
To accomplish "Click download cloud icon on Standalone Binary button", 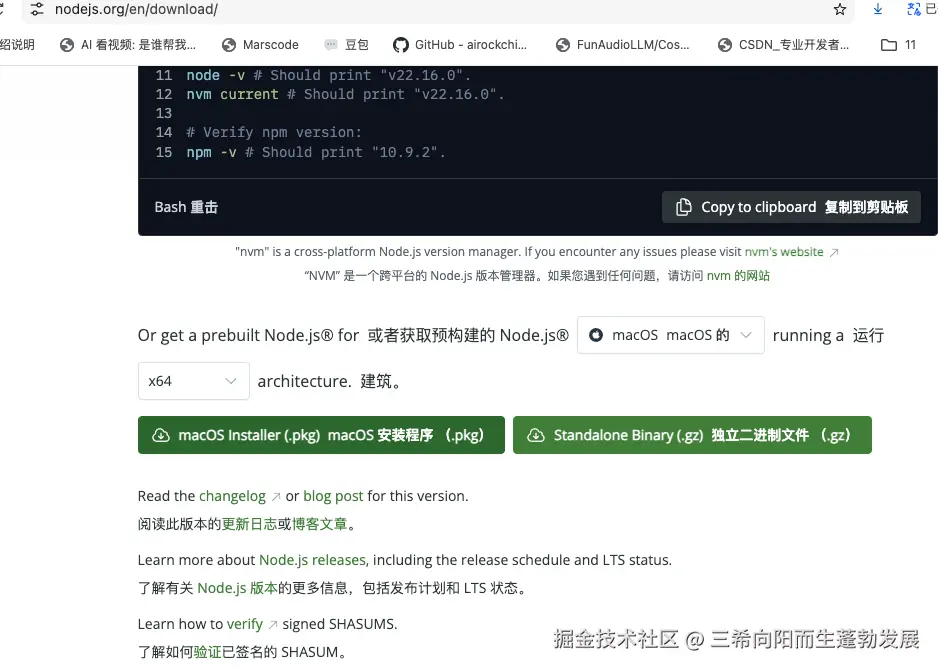I will (536, 435).
